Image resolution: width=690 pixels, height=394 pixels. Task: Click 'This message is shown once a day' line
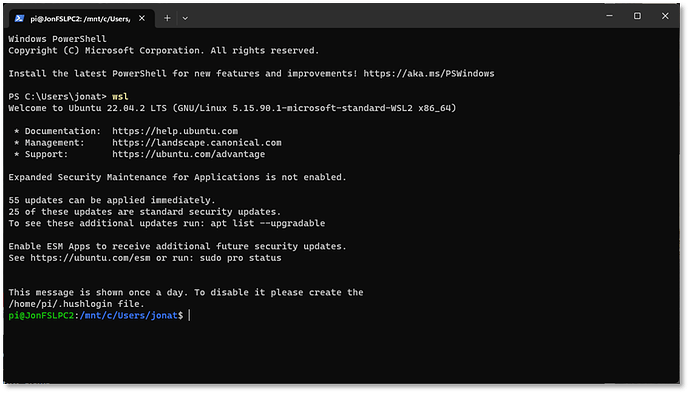[186, 292]
